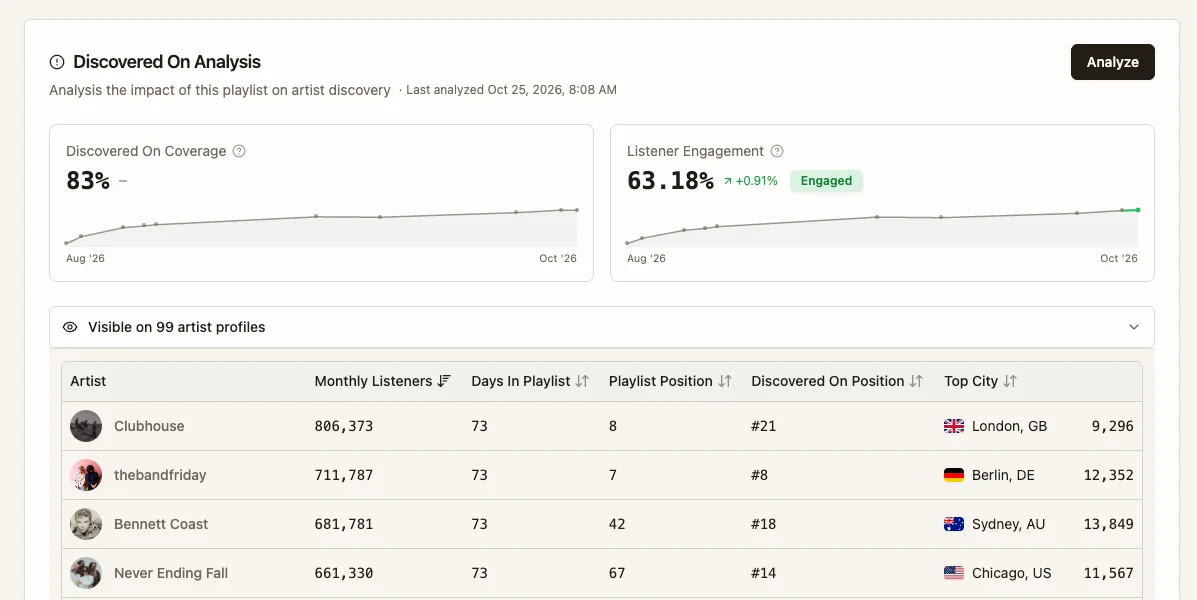Image resolution: width=1197 pixels, height=600 pixels.
Task: Click the Discovered On Position header text
Action: click(x=828, y=381)
